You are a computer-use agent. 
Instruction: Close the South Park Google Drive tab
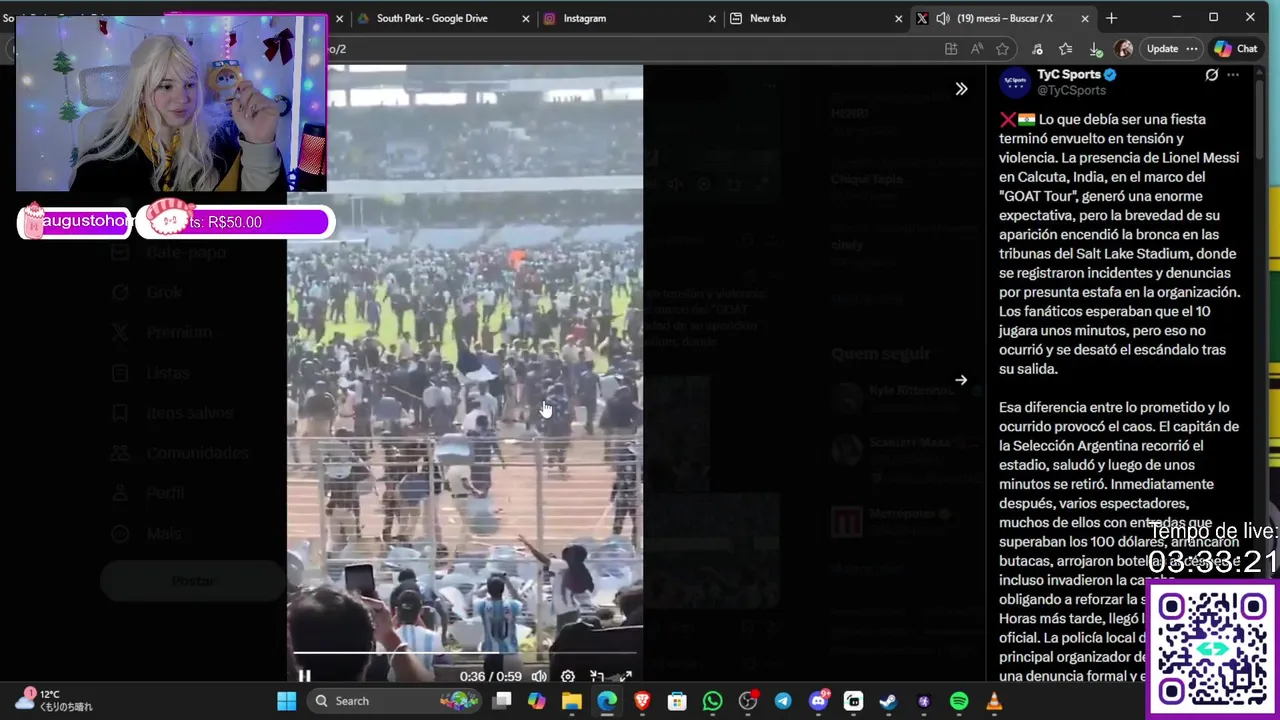(525, 18)
